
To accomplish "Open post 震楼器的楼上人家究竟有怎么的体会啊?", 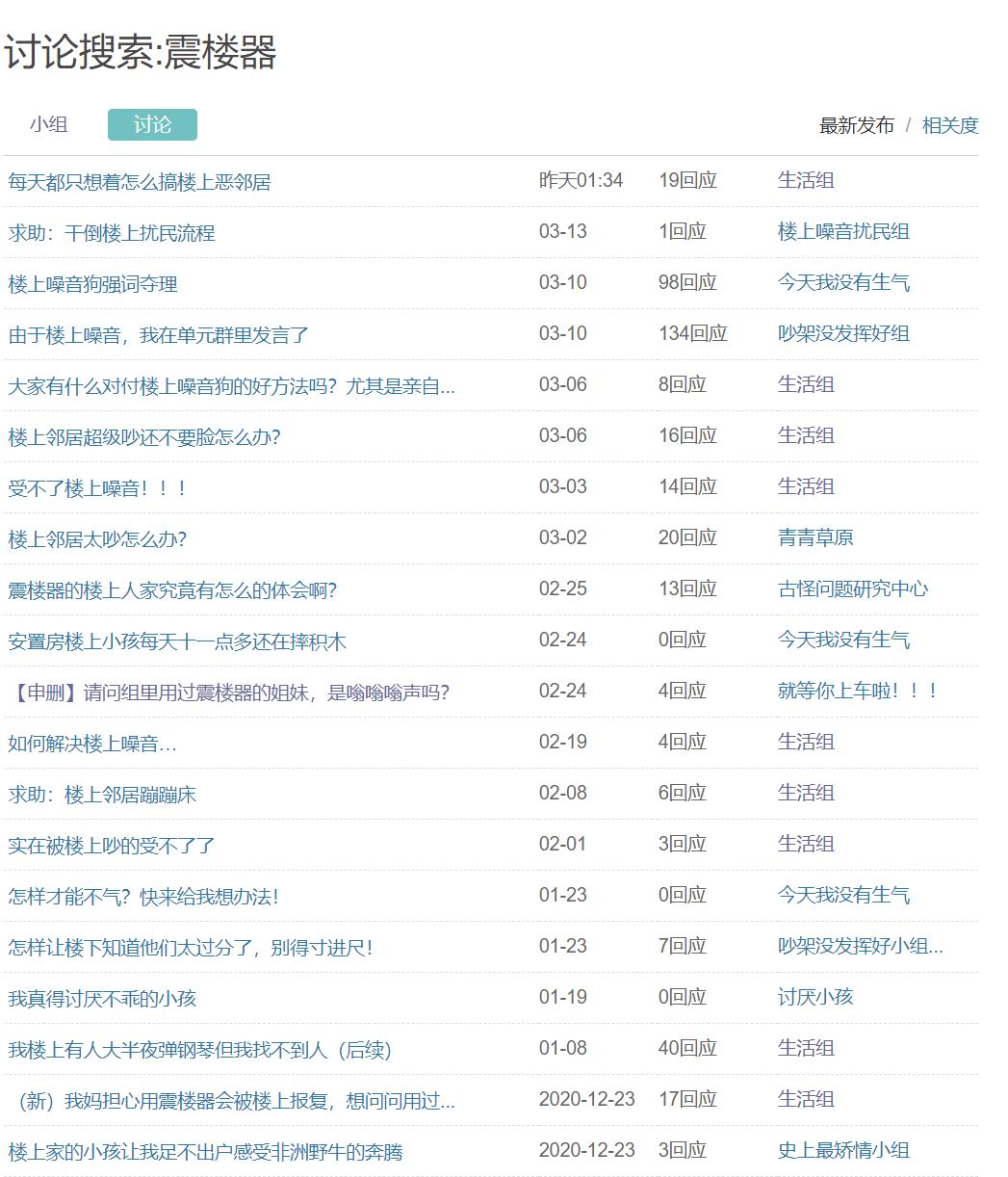I will click(x=172, y=589).
